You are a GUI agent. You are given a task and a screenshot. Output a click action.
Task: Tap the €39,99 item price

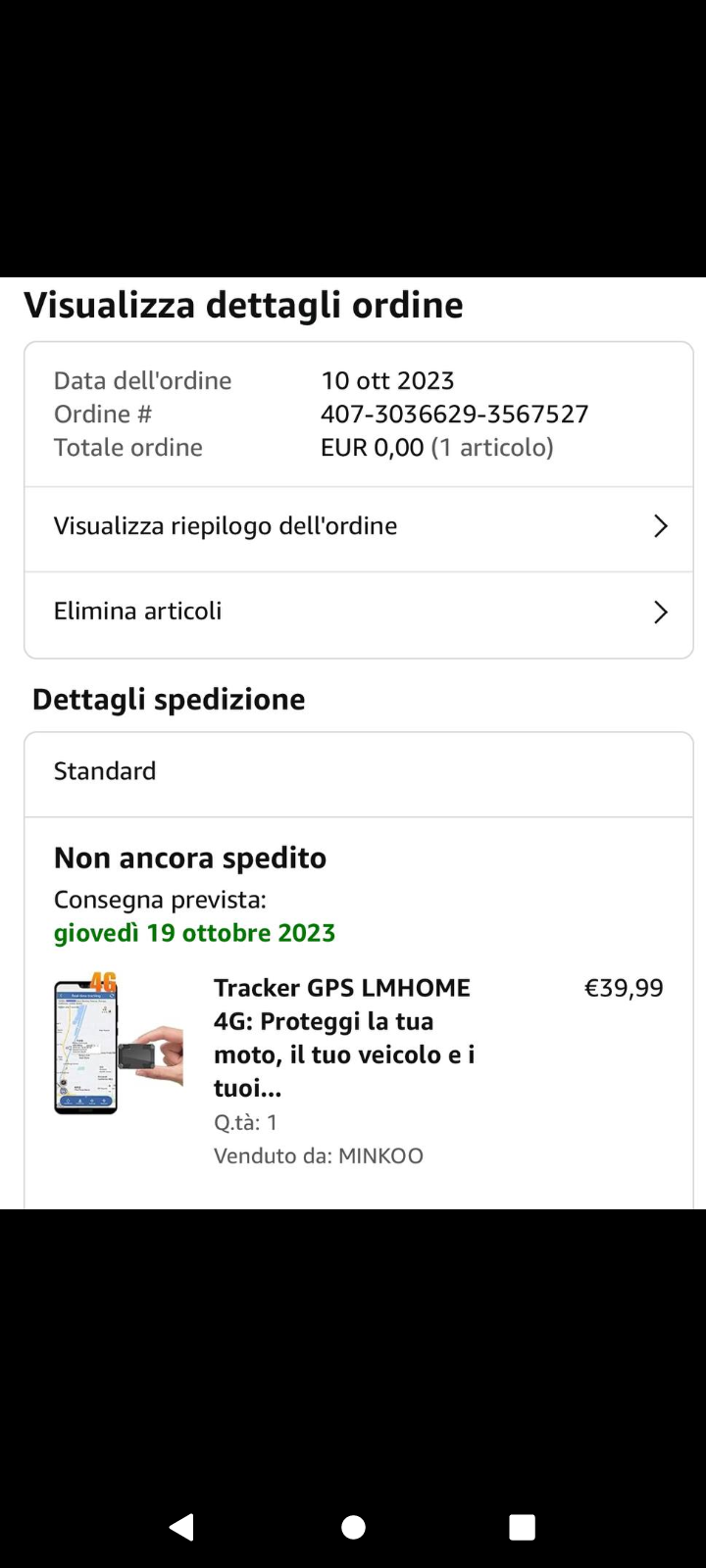pos(624,988)
